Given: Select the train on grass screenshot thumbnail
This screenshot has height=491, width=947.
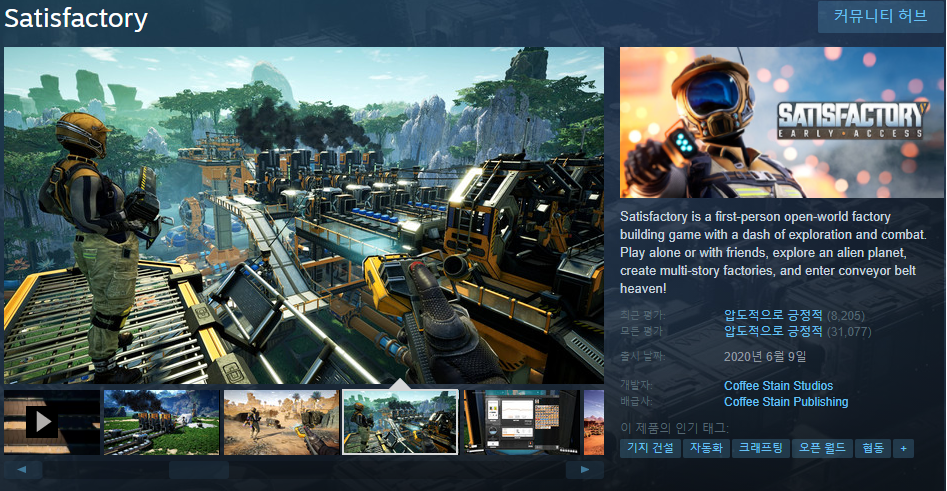Looking at the screenshot, I should pyautogui.click(x=161, y=422).
